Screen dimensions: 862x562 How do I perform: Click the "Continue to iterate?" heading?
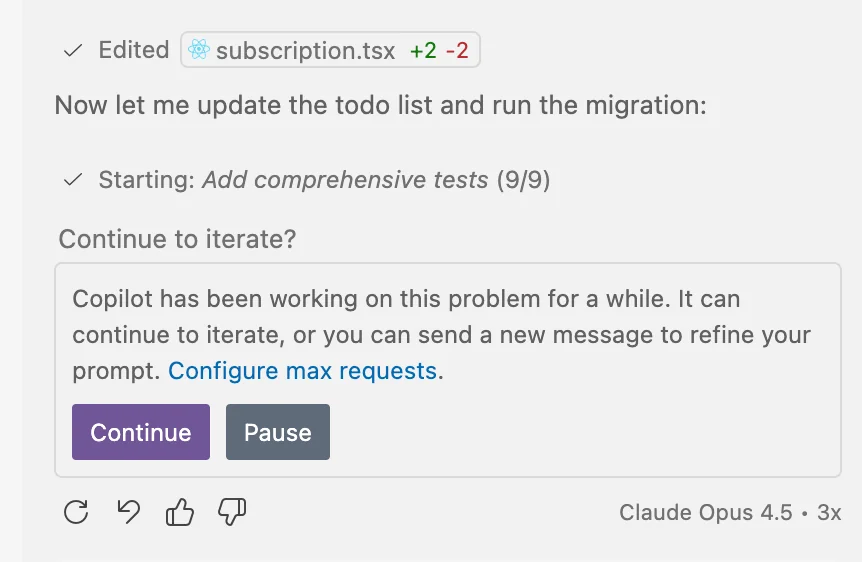click(x=177, y=239)
